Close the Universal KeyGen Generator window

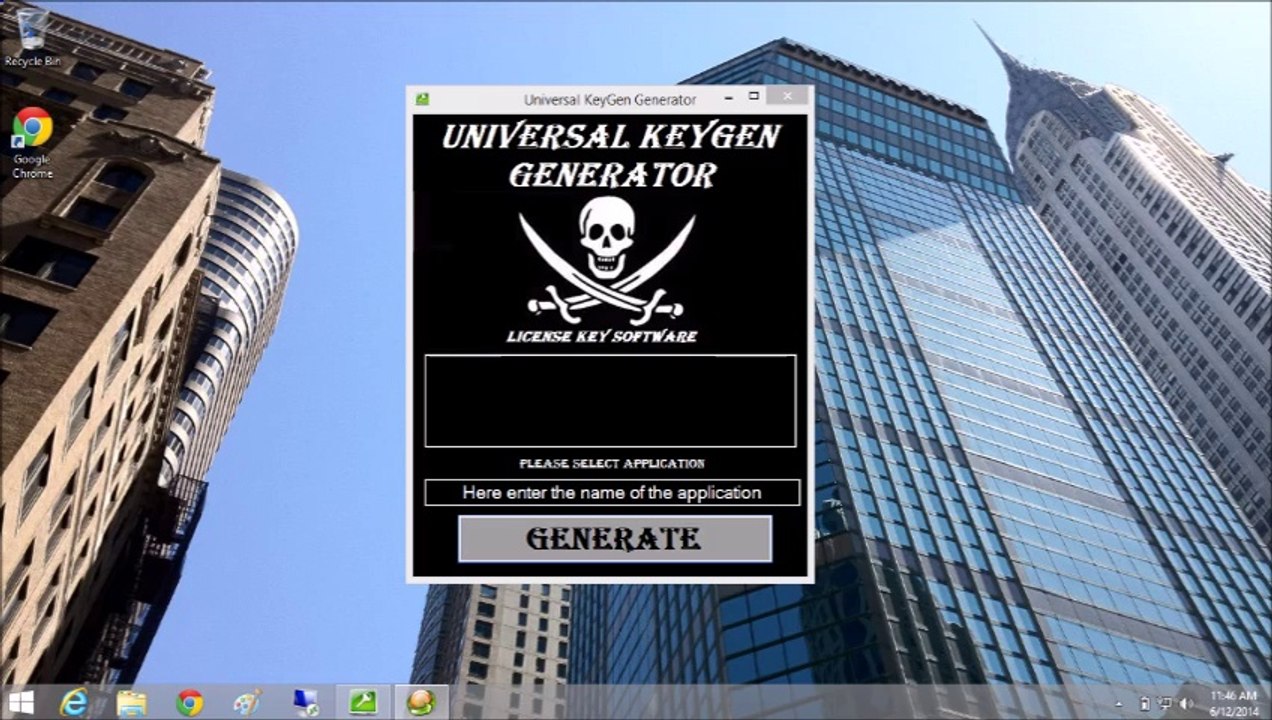(x=788, y=97)
